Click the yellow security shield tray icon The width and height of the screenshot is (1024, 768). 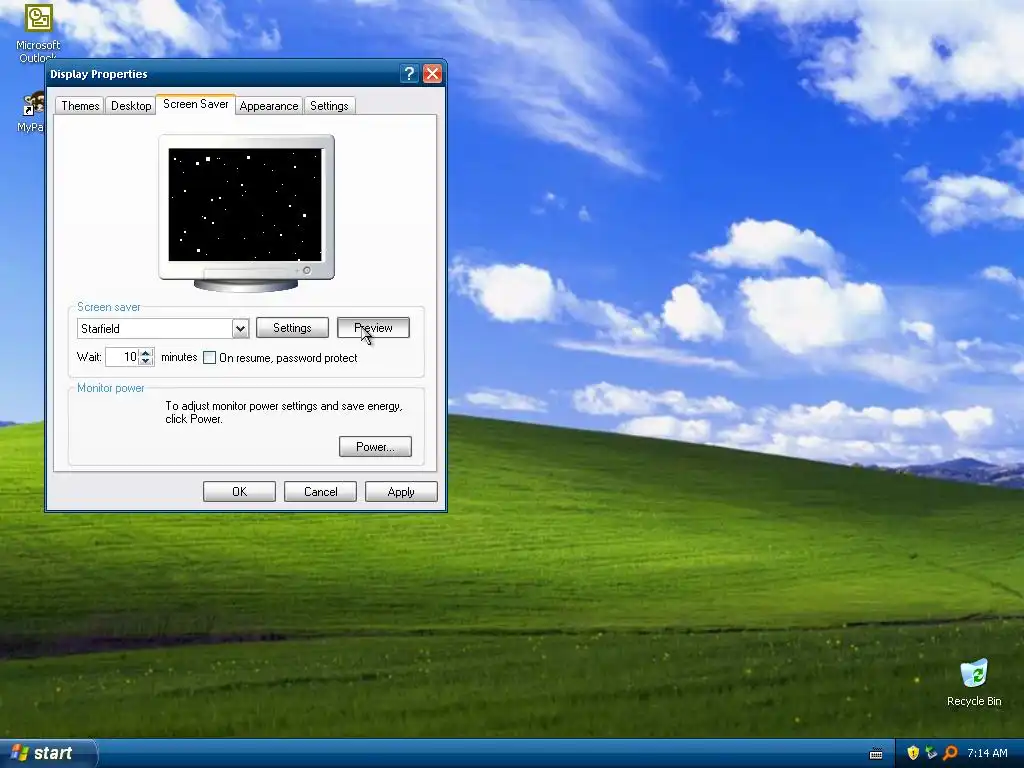tap(913, 753)
